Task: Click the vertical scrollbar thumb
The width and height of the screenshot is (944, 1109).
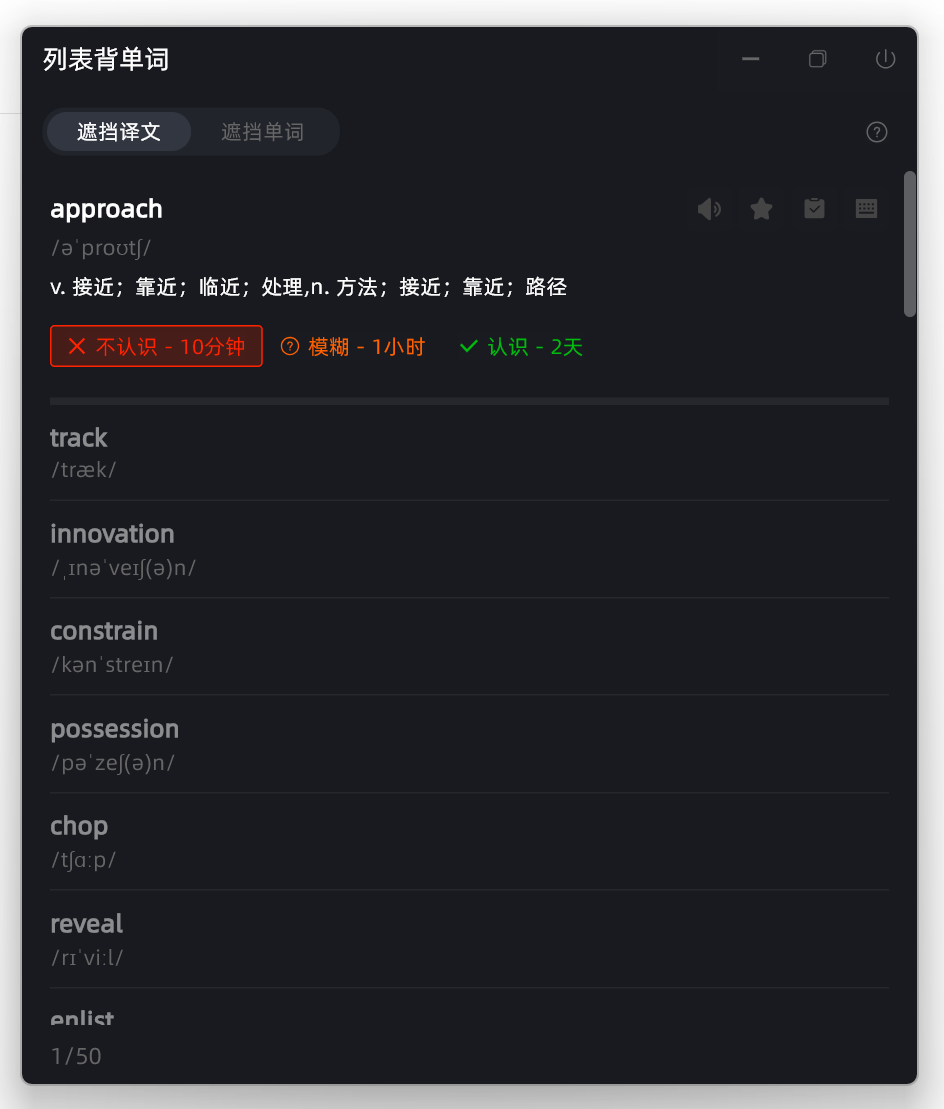Action: (x=909, y=243)
